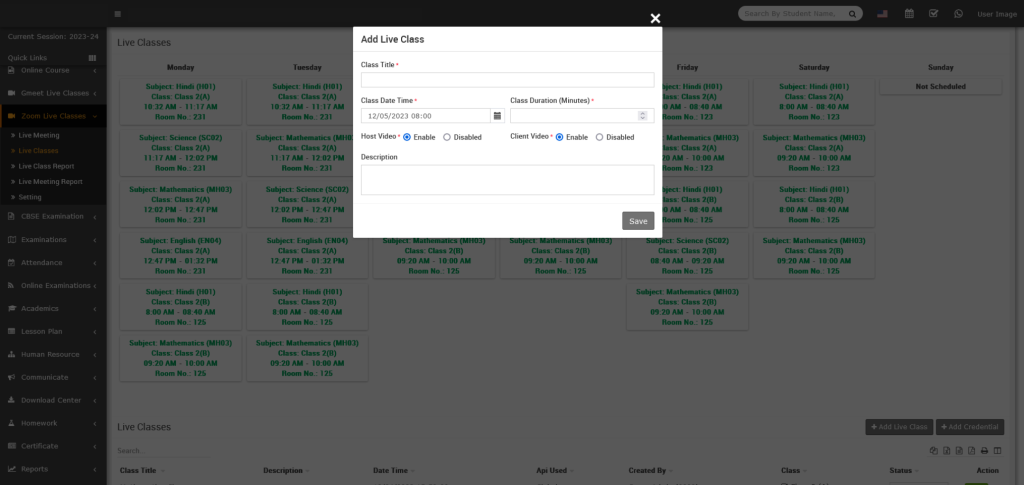Click the US flag language icon
This screenshot has height=485, width=1024.
pos(883,14)
